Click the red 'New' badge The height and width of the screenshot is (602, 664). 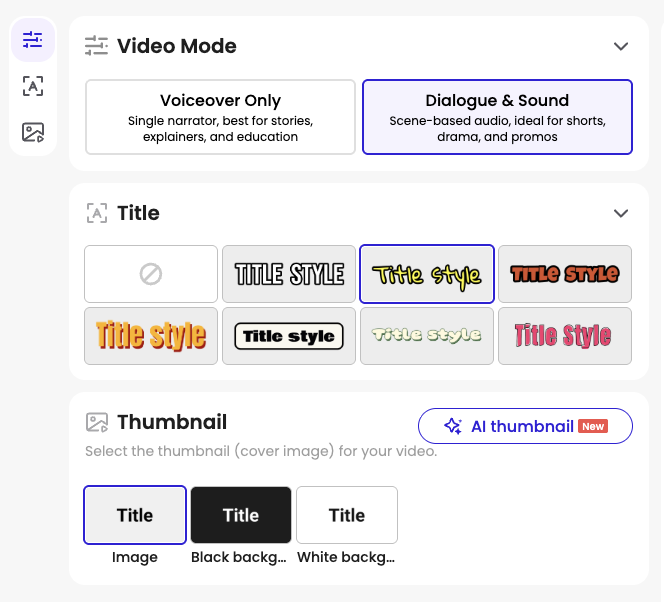click(593, 426)
